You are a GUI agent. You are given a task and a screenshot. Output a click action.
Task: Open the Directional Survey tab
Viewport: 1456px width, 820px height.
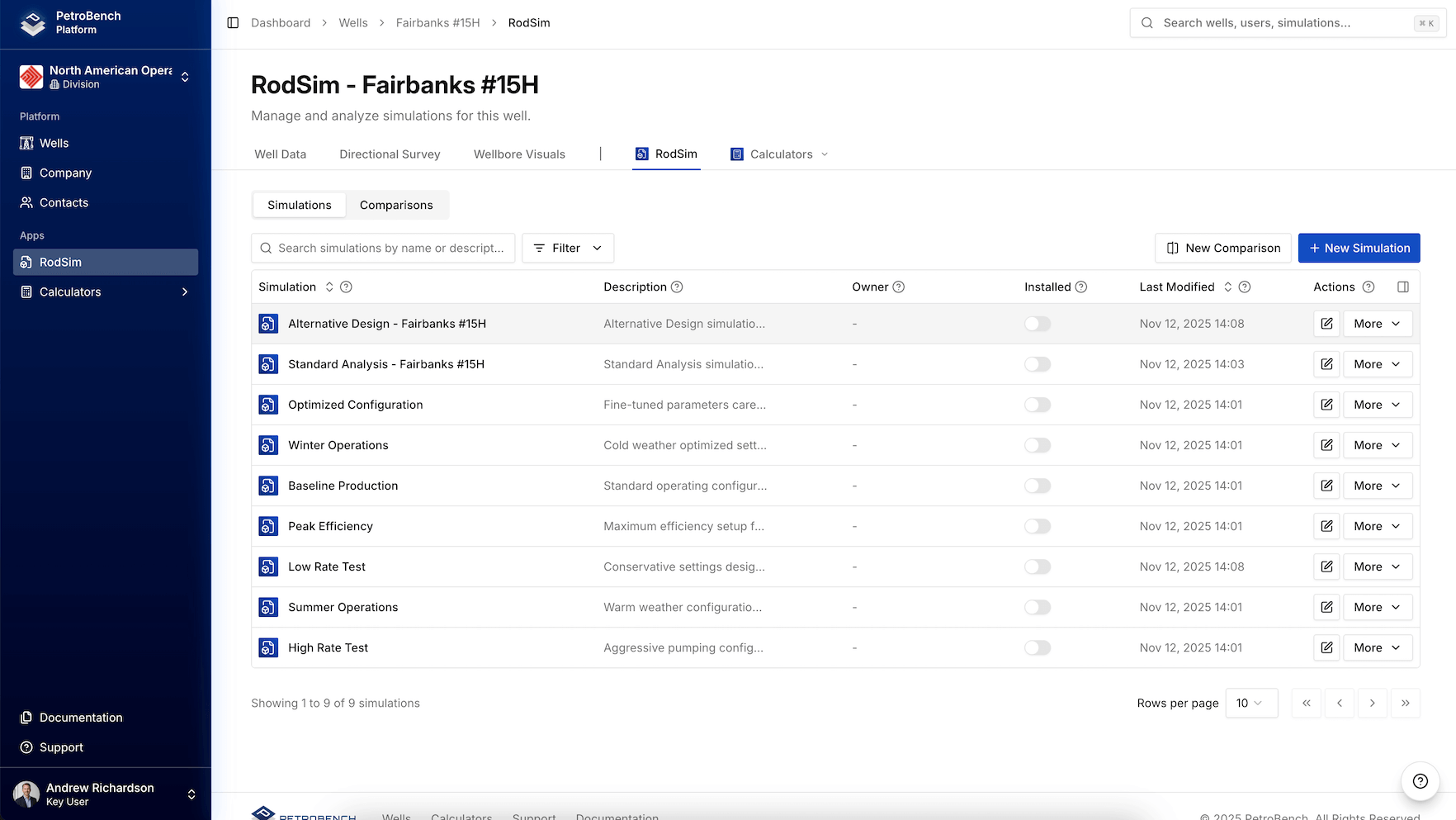coord(389,154)
